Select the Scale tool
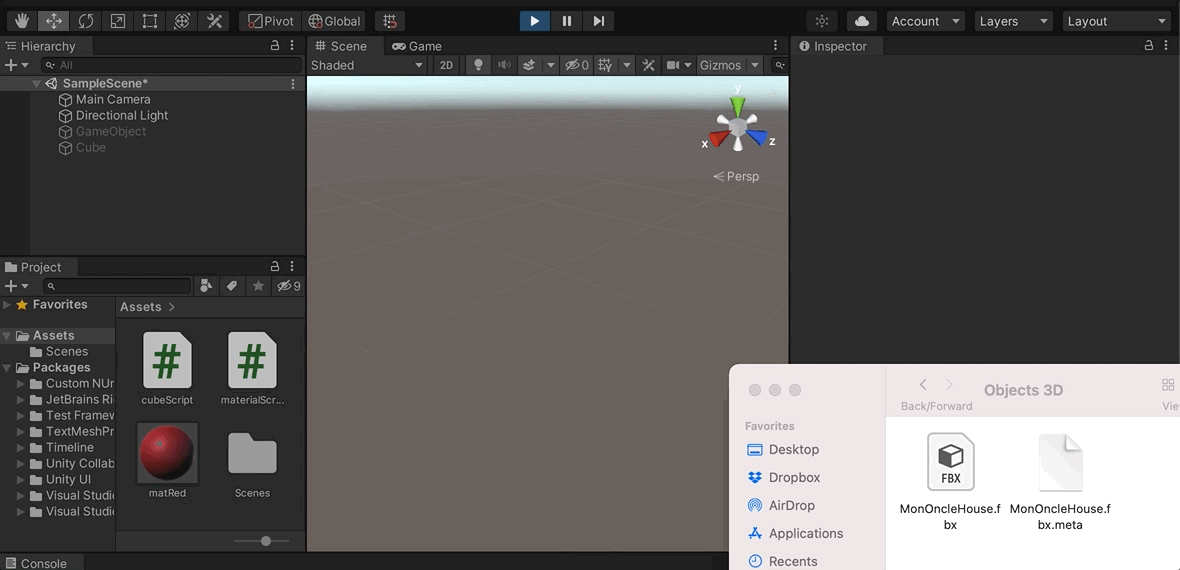 coord(117,21)
